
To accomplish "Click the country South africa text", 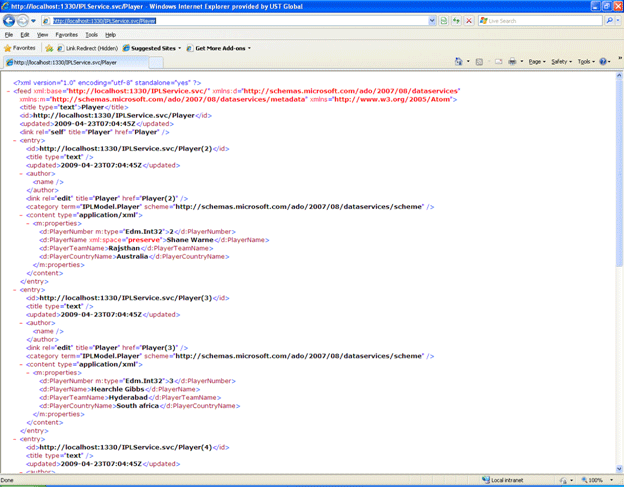I will [x=137, y=406].
